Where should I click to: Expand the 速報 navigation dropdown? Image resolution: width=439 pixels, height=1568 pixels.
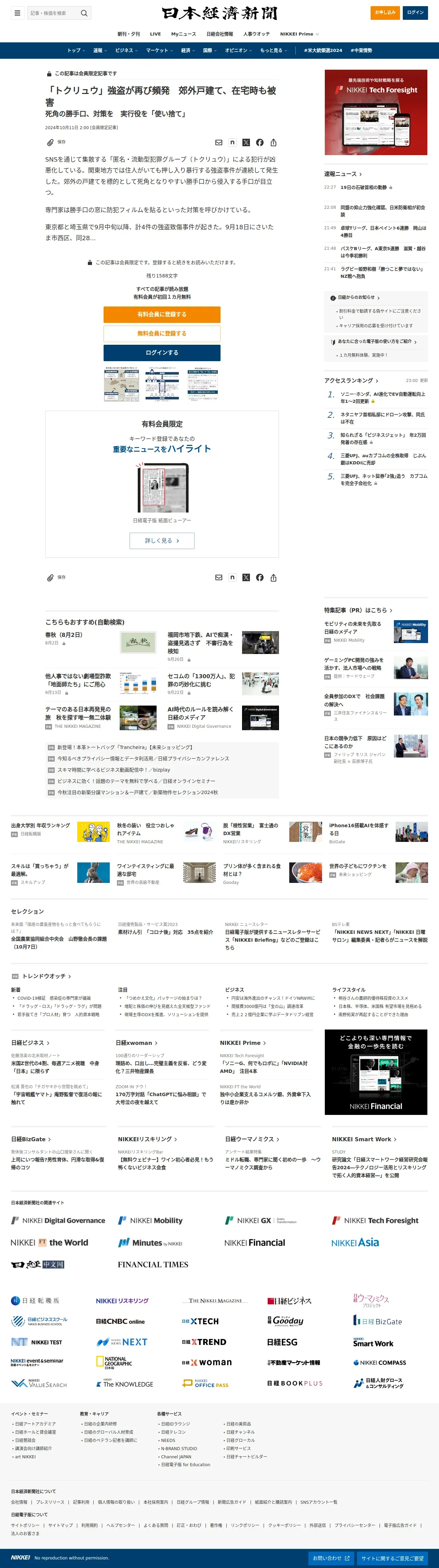pyautogui.click(x=100, y=51)
